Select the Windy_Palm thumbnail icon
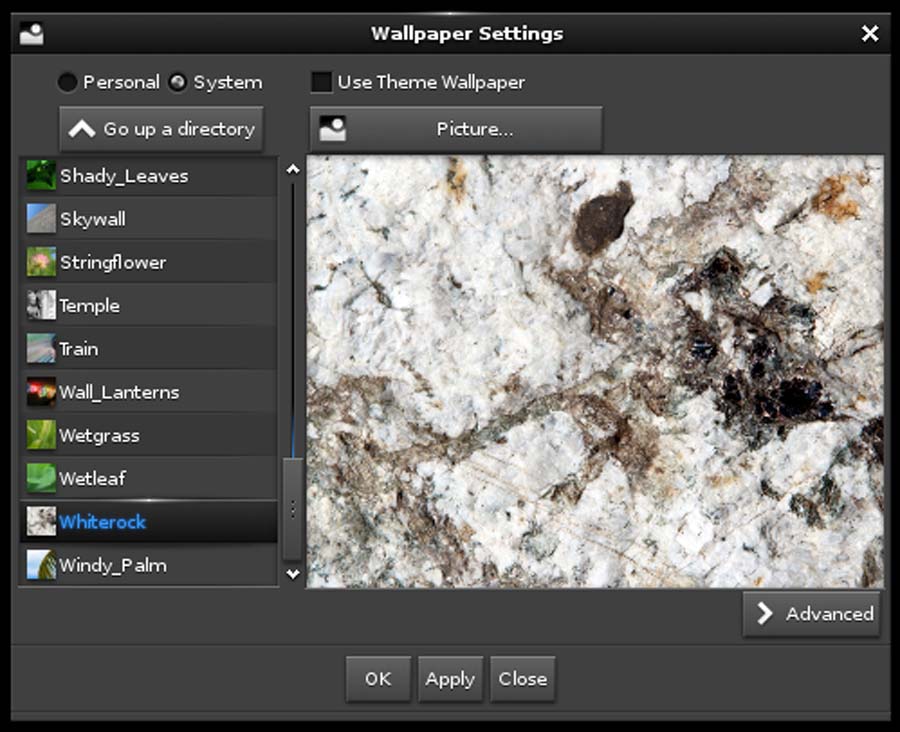 pos(41,565)
